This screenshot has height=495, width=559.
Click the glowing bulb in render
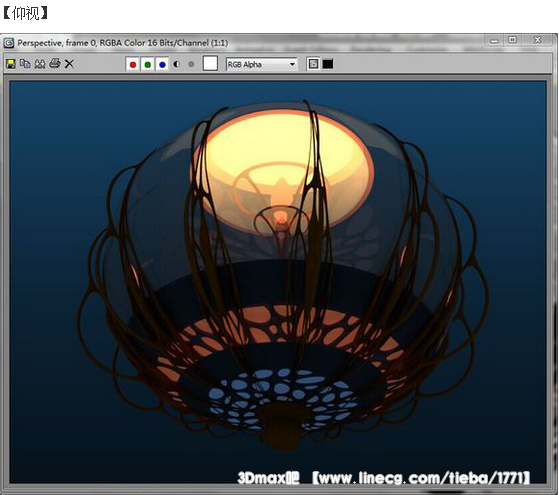281,218
